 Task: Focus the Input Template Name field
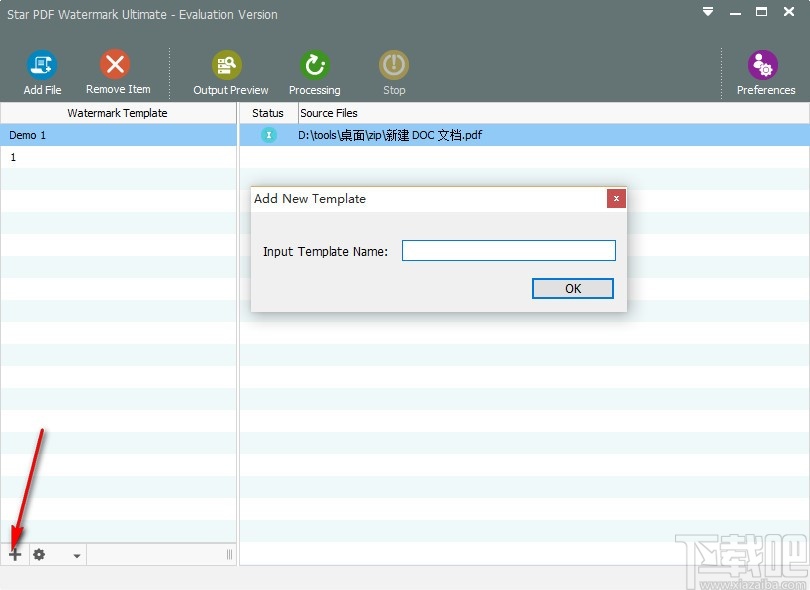pos(509,251)
